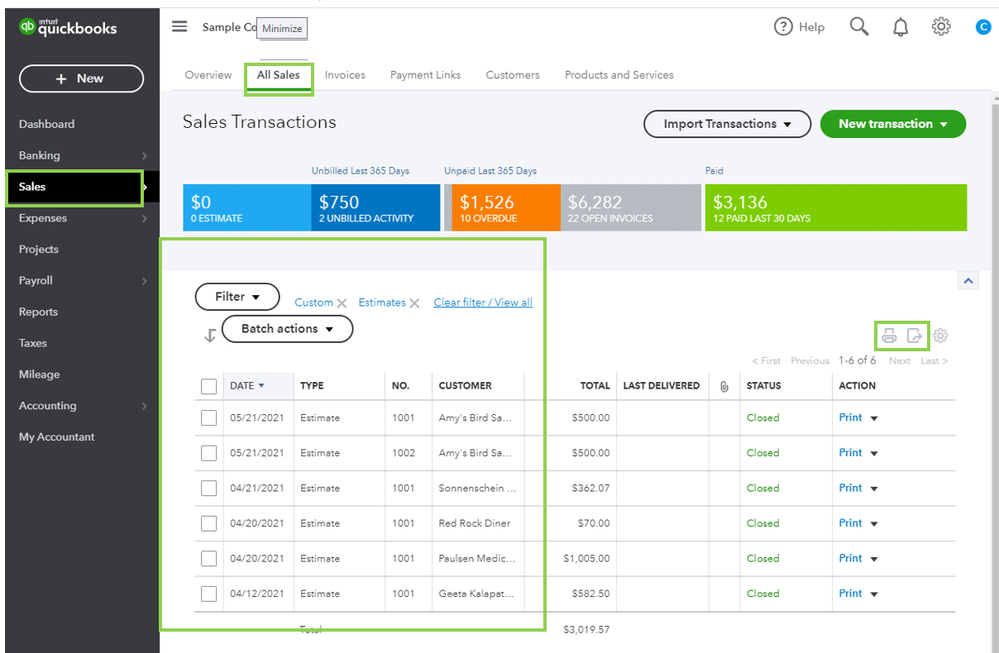Remove the Custom filter tag

tap(341, 303)
